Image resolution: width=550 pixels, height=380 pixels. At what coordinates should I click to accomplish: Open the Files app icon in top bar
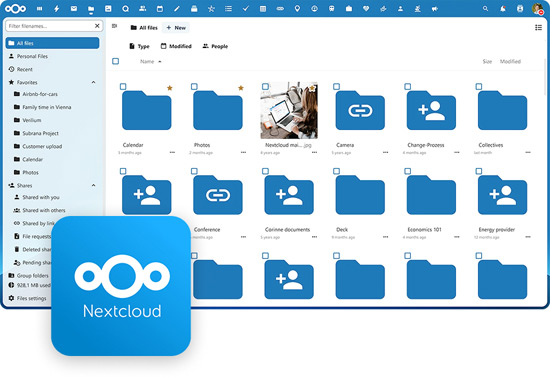pyautogui.click(x=91, y=9)
